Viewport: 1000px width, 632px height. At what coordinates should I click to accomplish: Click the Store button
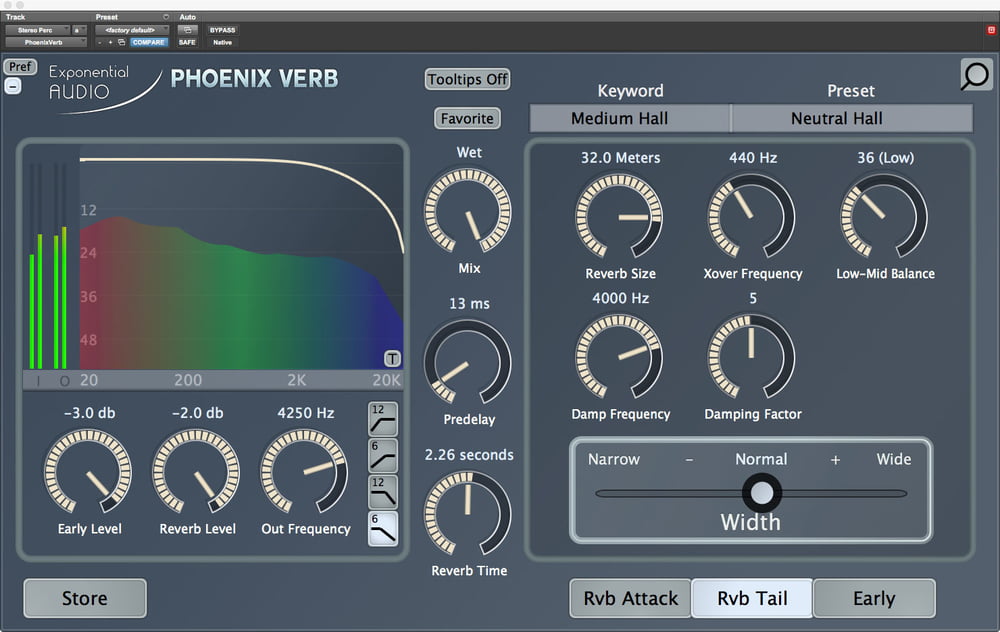[84, 597]
